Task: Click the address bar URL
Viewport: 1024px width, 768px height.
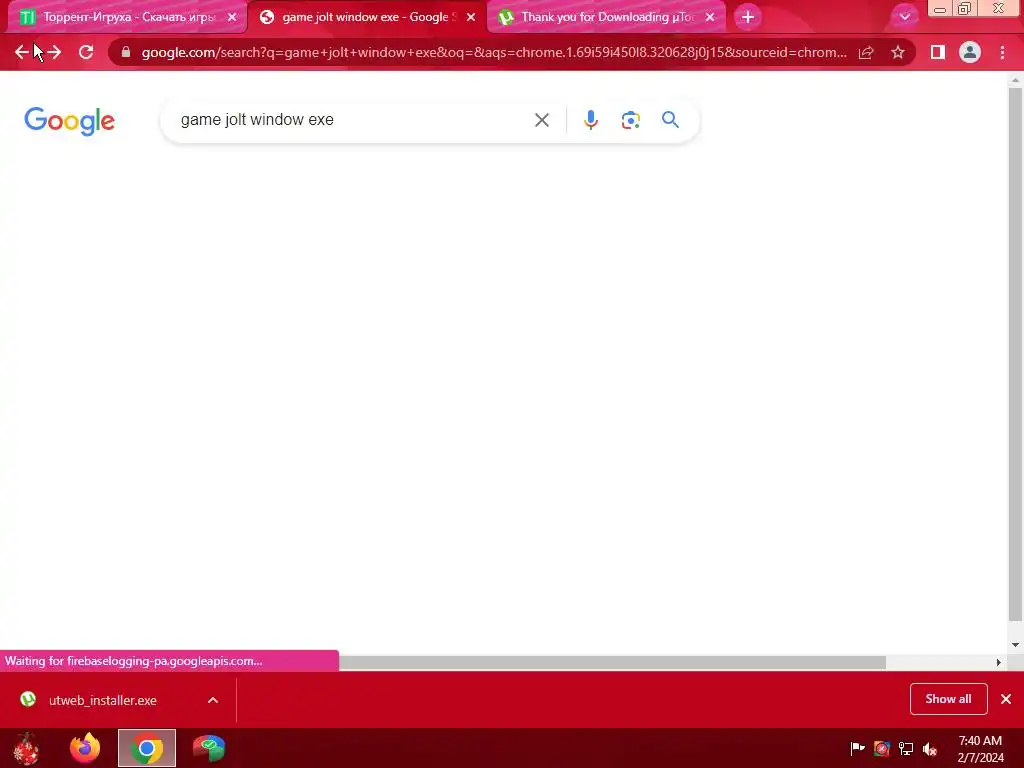Action: (x=494, y=52)
